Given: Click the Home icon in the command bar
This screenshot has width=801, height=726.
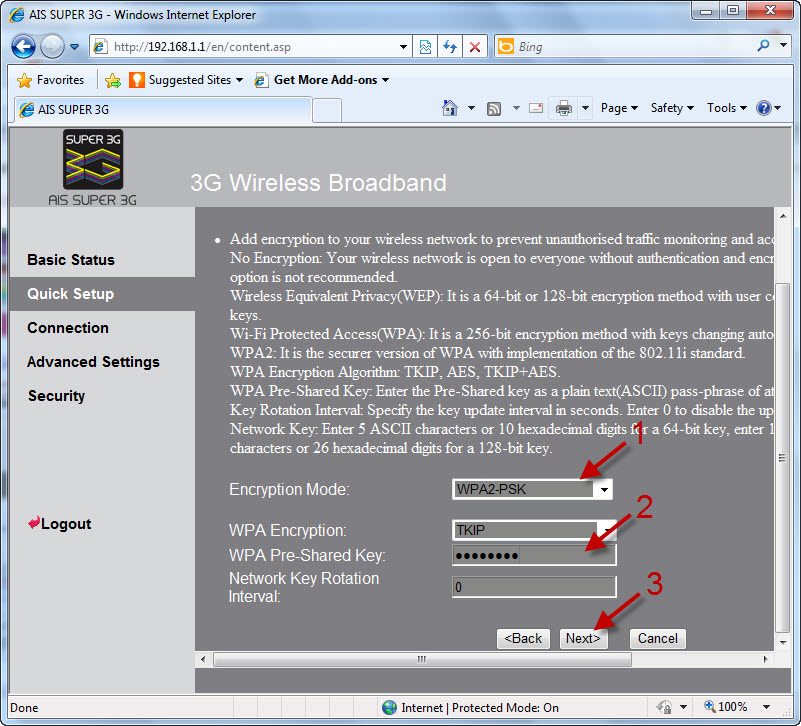Looking at the screenshot, I should tap(450, 108).
